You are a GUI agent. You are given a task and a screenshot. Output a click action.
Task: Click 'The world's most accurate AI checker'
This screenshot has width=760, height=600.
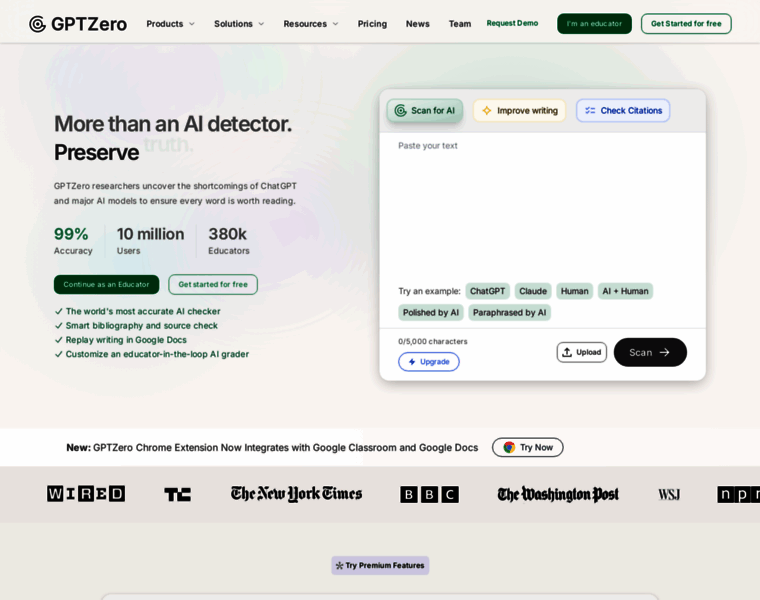pyautogui.click(x=143, y=311)
